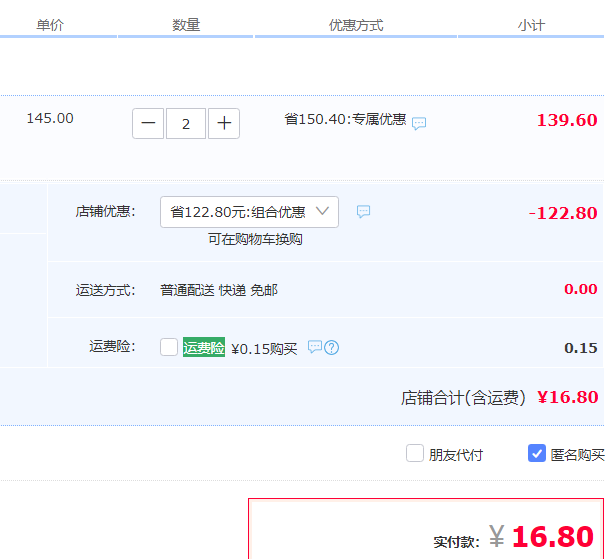Click the message icon after ¥0.15购买
This screenshot has height=559, width=612.
314,347
